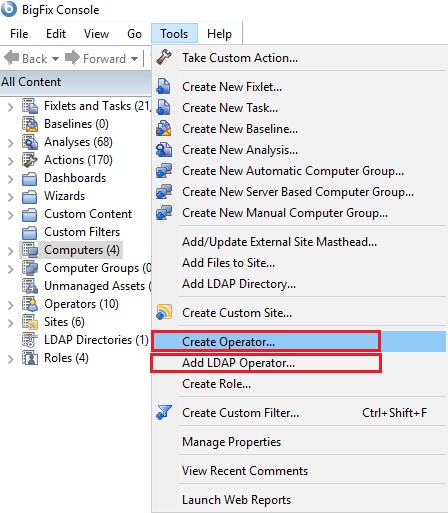Click the Create New Baseline icon
The height and width of the screenshot is (513, 448).
point(164,129)
